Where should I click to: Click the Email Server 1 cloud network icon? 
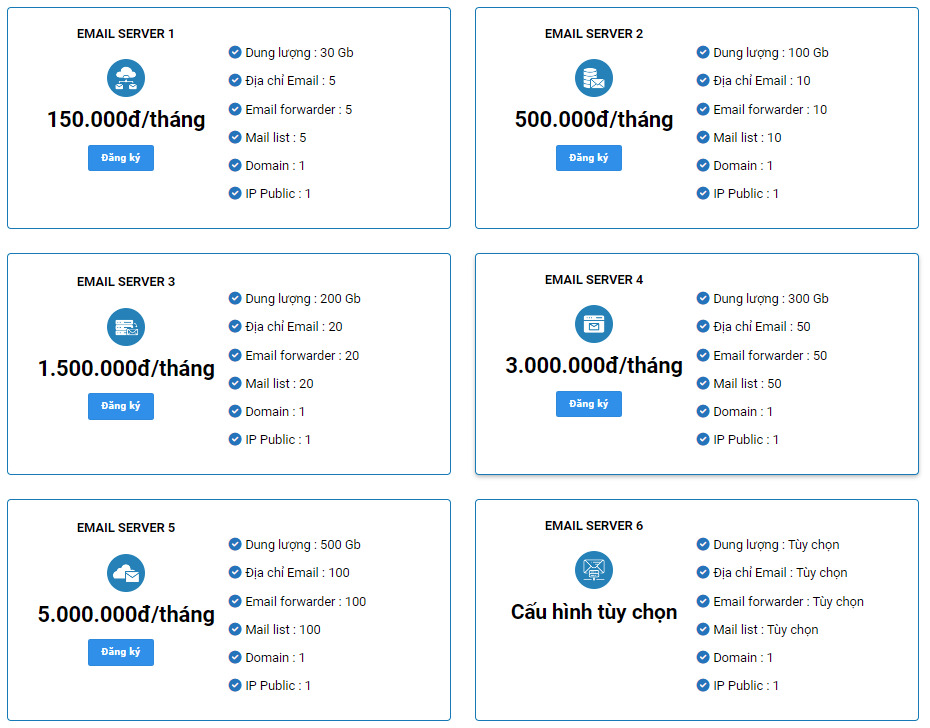126,78
